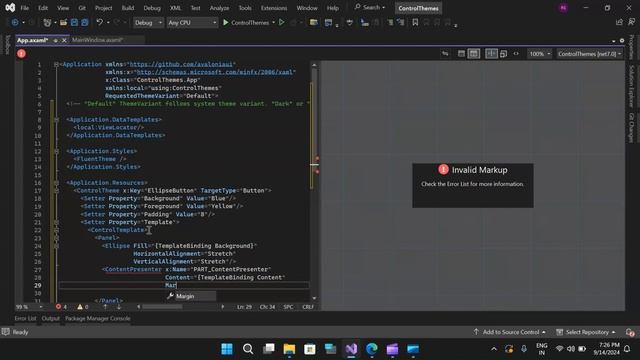Click the Save button in toolbar

74,23
